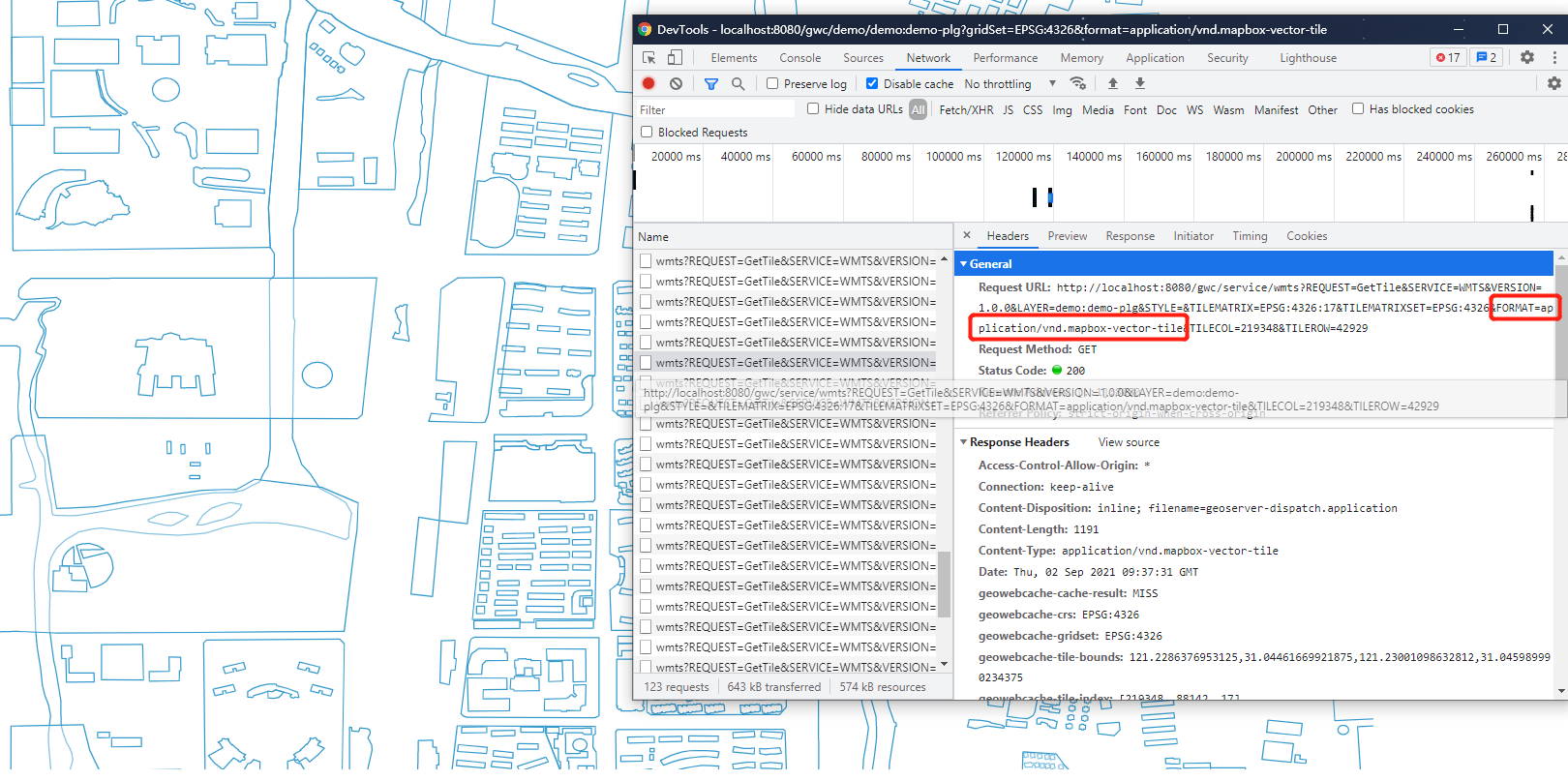Click the '574 kB resources' status text
This screenshot has width=1568, height=781.
[x=883, y=687]
